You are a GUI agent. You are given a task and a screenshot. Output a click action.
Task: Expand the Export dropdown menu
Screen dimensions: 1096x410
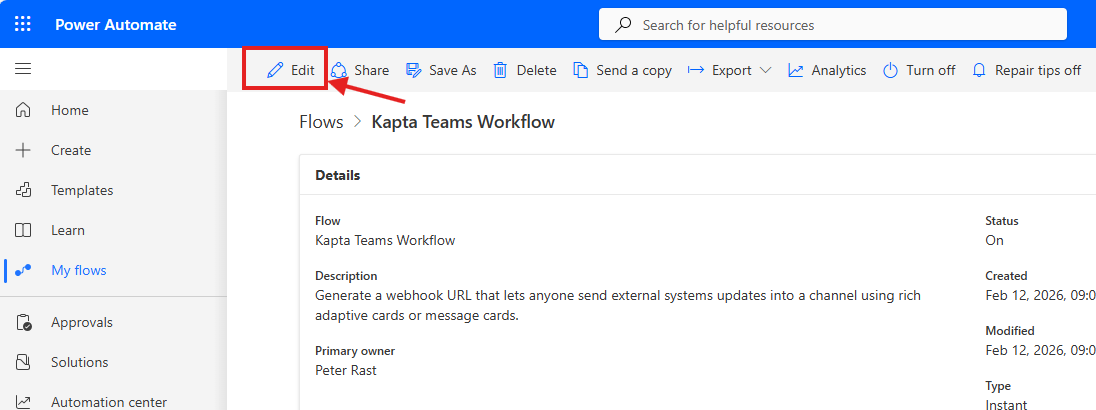[x=730, y=70]
